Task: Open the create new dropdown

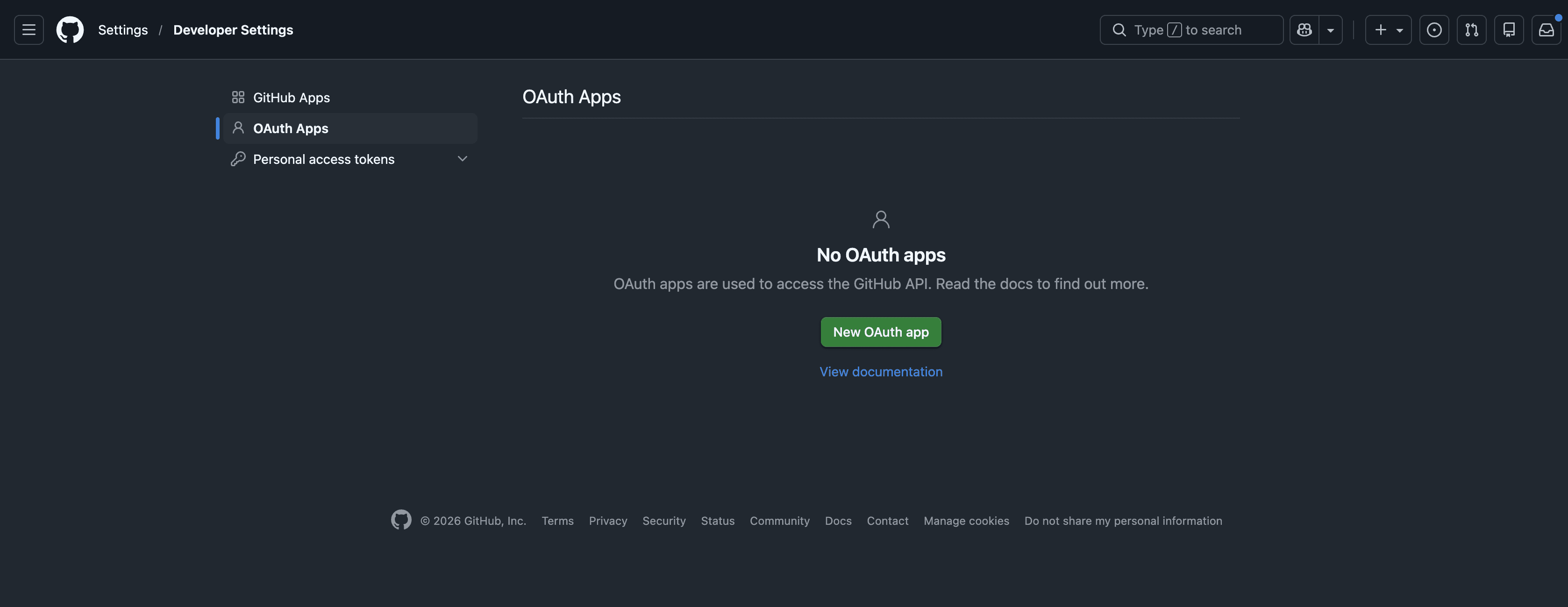Action: point(1388,29)
